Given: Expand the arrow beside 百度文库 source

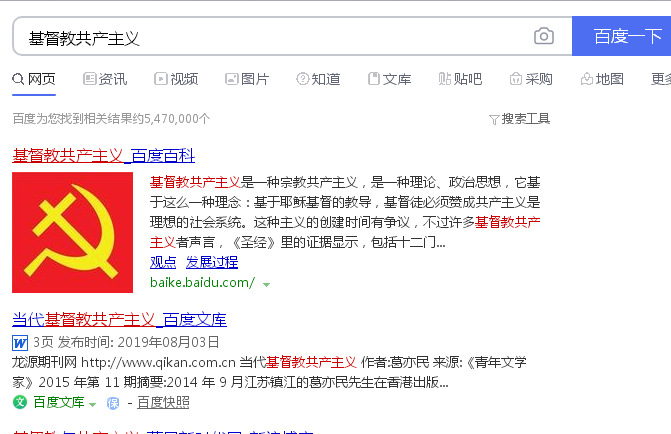Looking at the screenshot, I should 92,404.
